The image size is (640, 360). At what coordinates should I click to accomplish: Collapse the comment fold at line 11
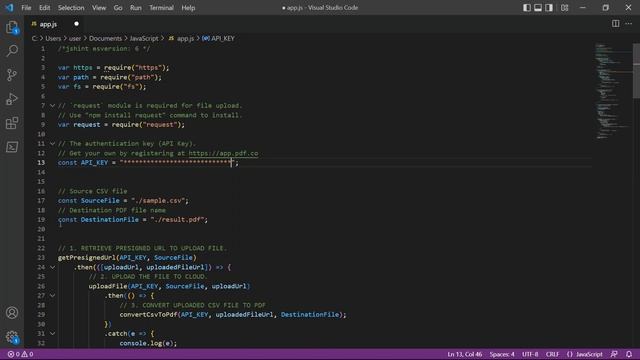click(52, 144)
